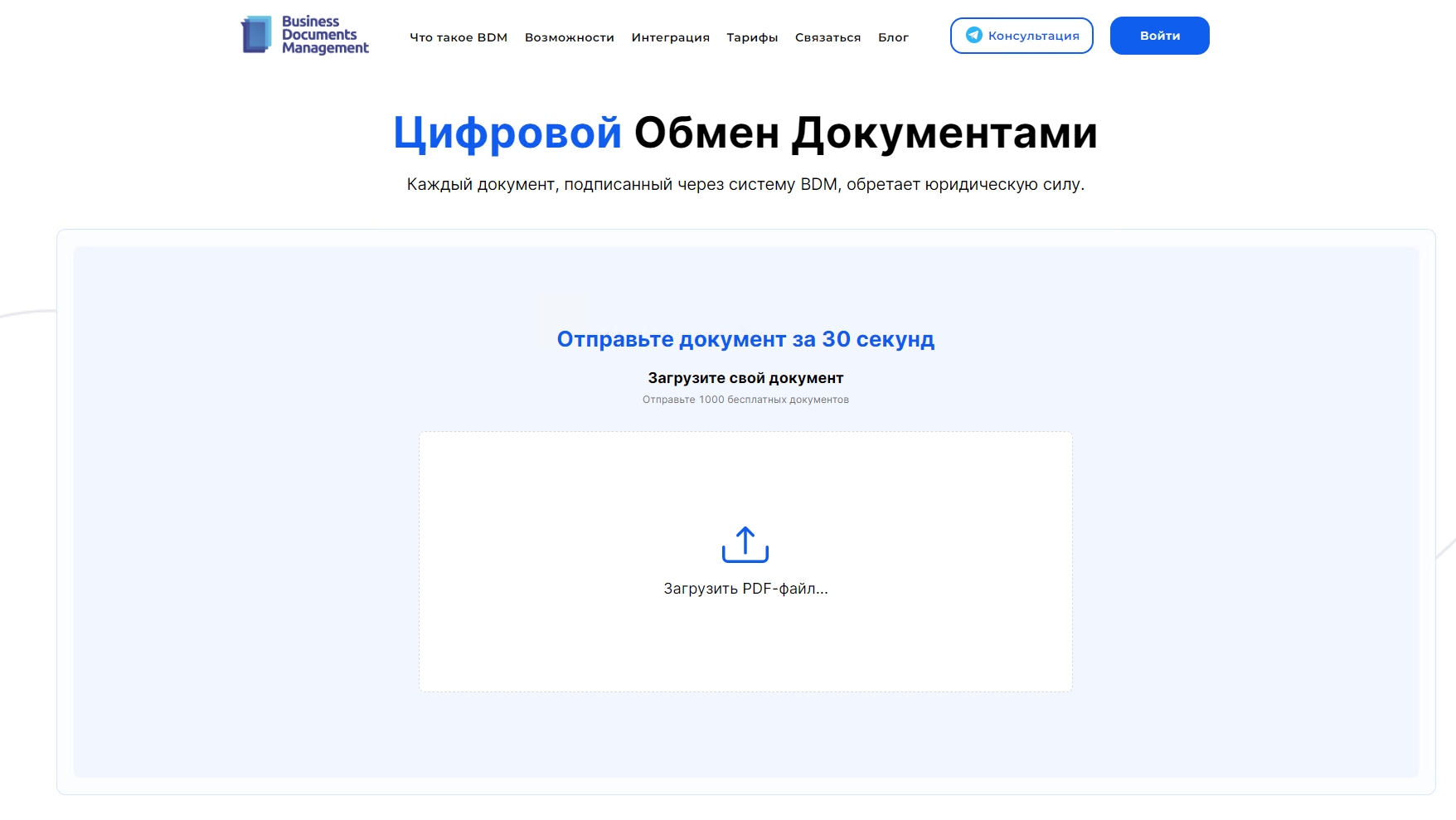Click the Цифровой Обмен Документами headline

[x=745, y=133]
